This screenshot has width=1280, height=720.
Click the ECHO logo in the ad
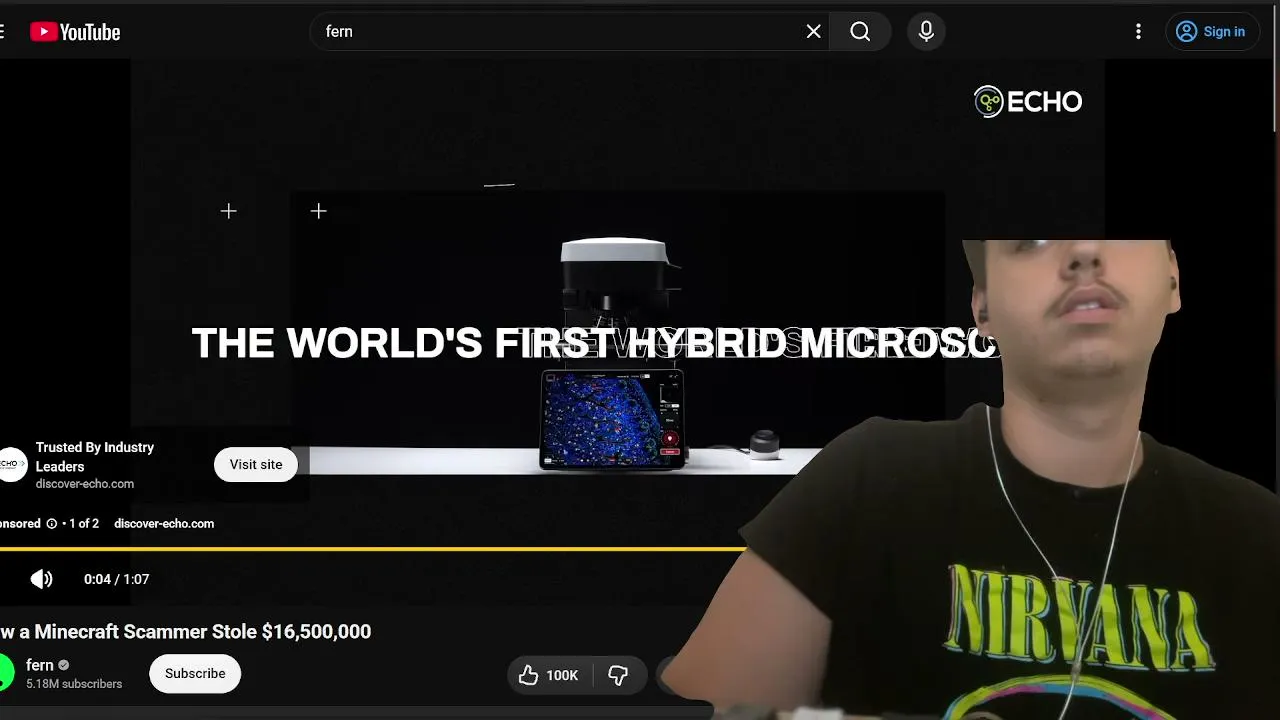click(x=1028, y=101)
